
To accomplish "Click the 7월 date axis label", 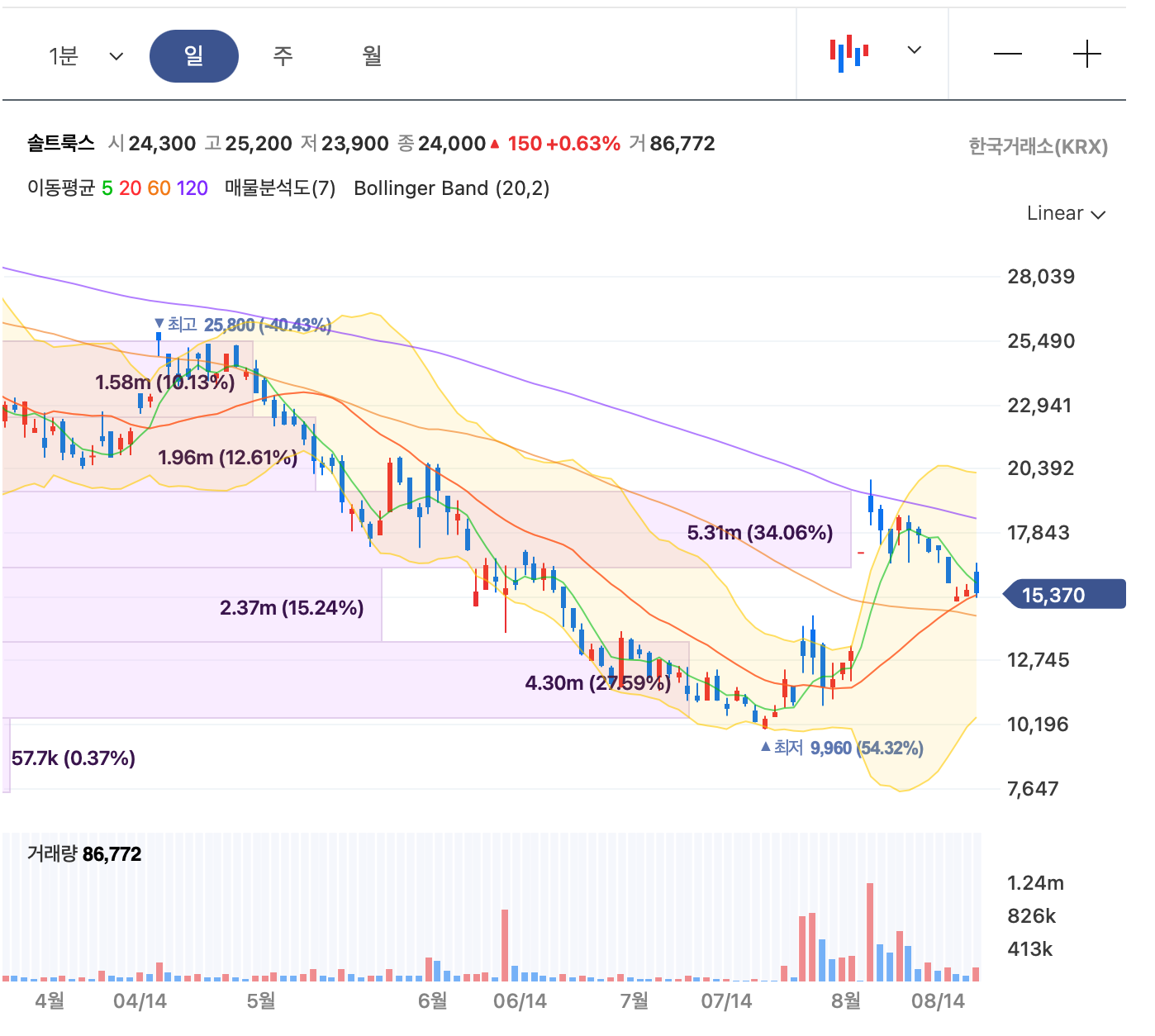I will tap(635, 1001).
